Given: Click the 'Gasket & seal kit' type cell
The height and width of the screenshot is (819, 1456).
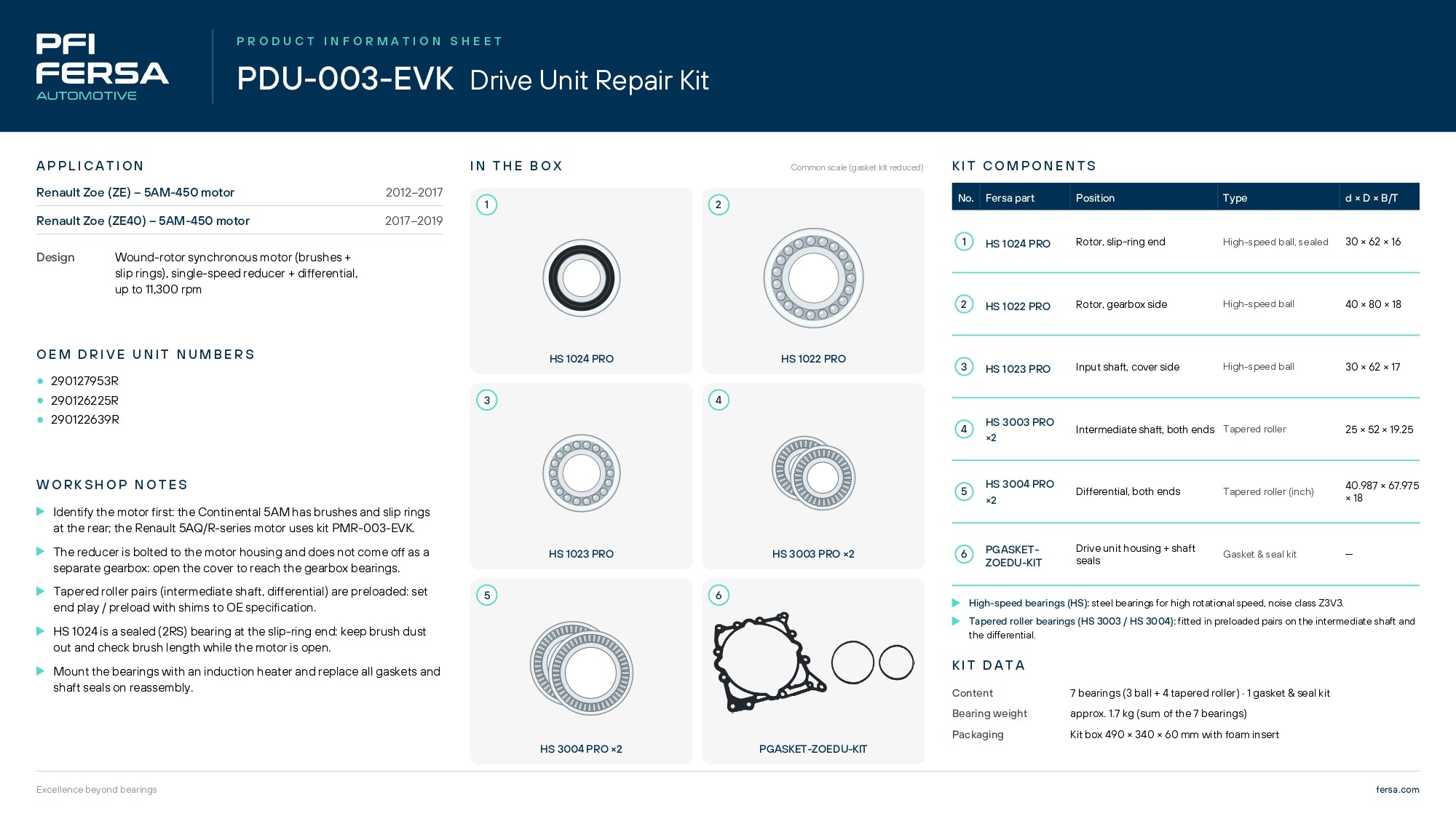Looking at the screenshot, I should point(1259,554).
